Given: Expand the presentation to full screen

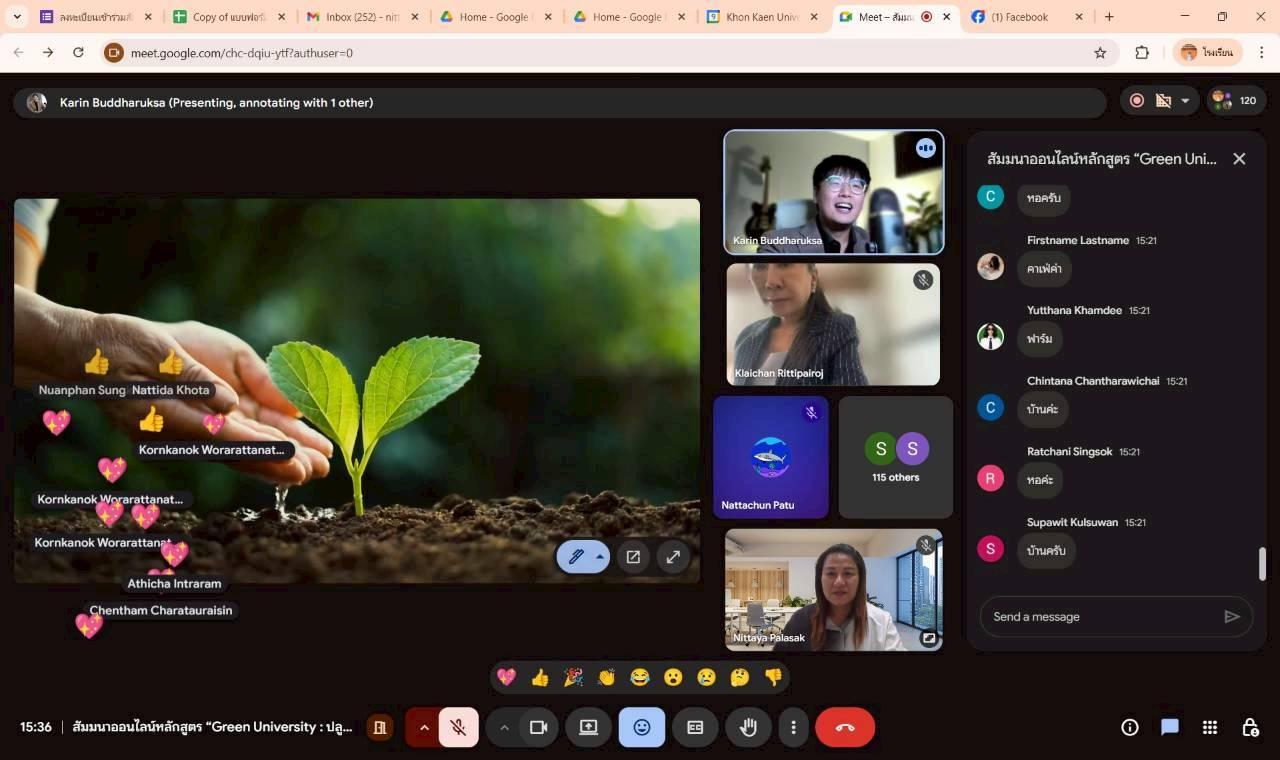Looking at the screenshot, I should coord(673,557).
